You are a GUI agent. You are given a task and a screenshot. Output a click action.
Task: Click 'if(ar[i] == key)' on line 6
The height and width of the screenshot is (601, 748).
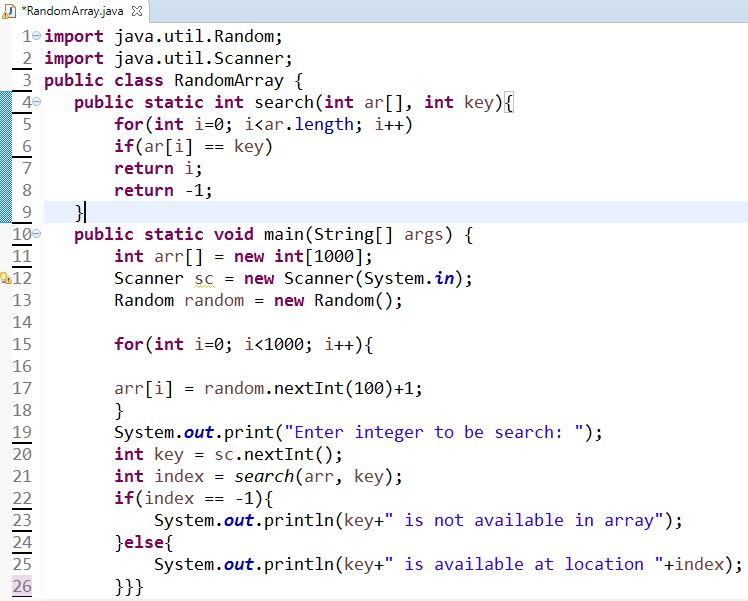point(193,146)
